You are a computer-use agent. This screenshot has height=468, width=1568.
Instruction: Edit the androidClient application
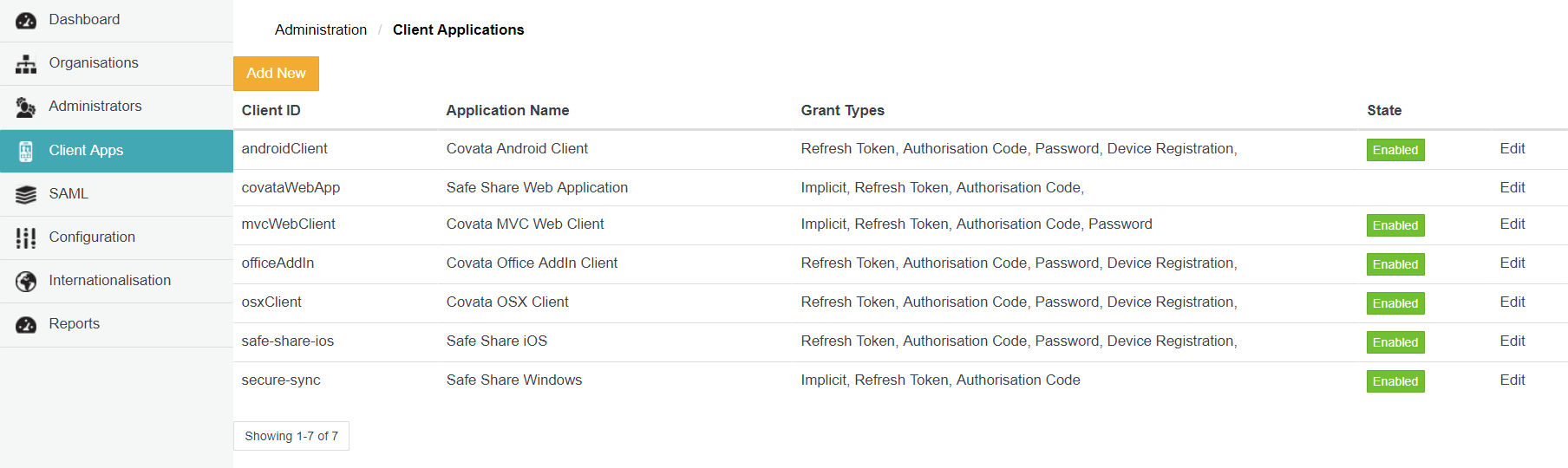pyautogui.click(x=1512, y=149)
